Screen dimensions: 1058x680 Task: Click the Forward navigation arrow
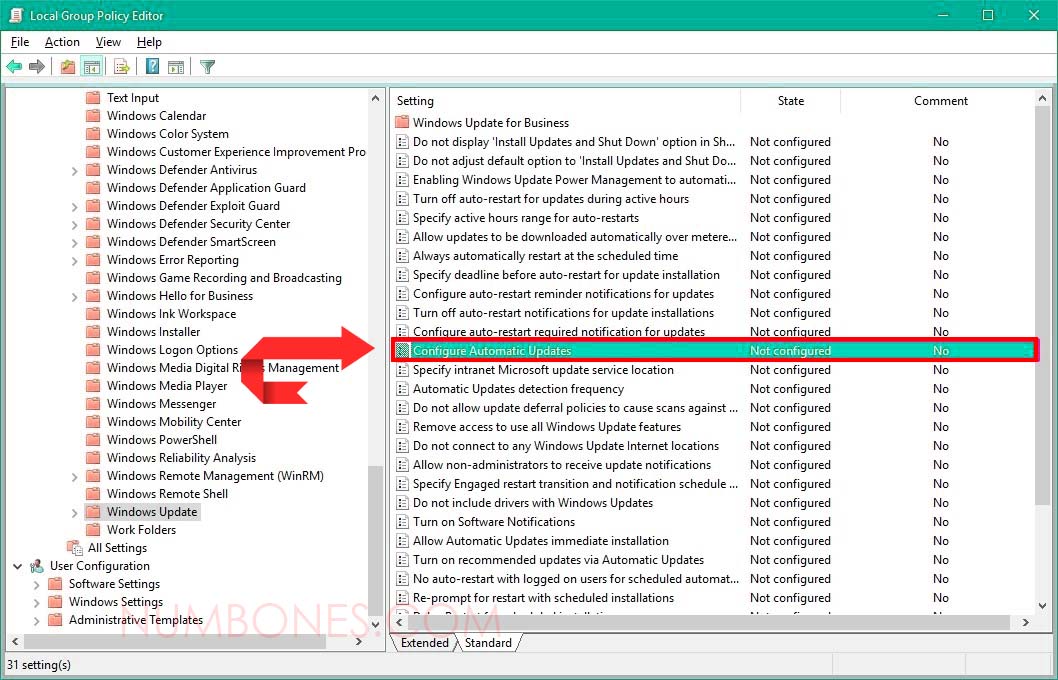pos(38,66)
